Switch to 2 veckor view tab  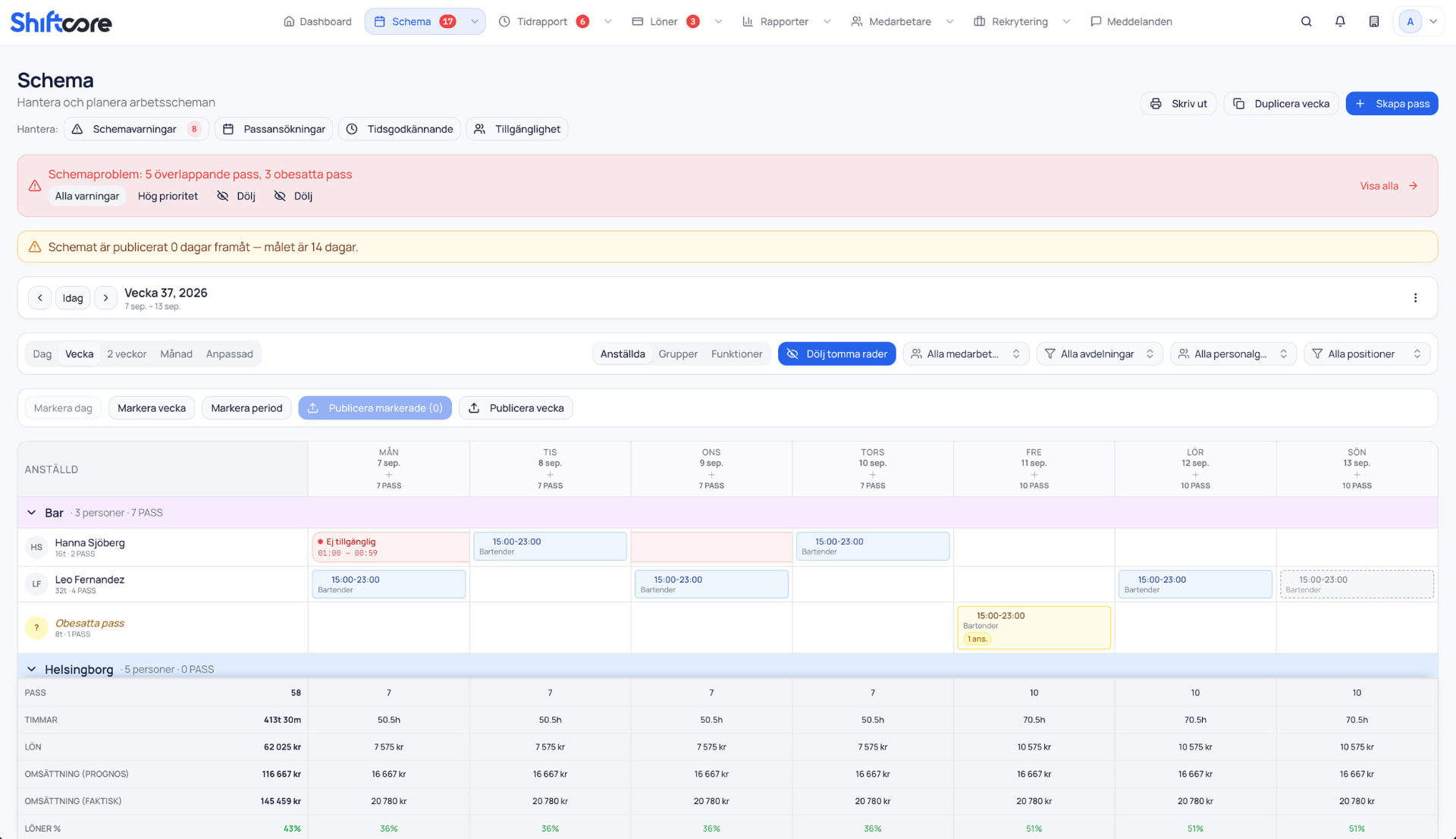point(127,354)
